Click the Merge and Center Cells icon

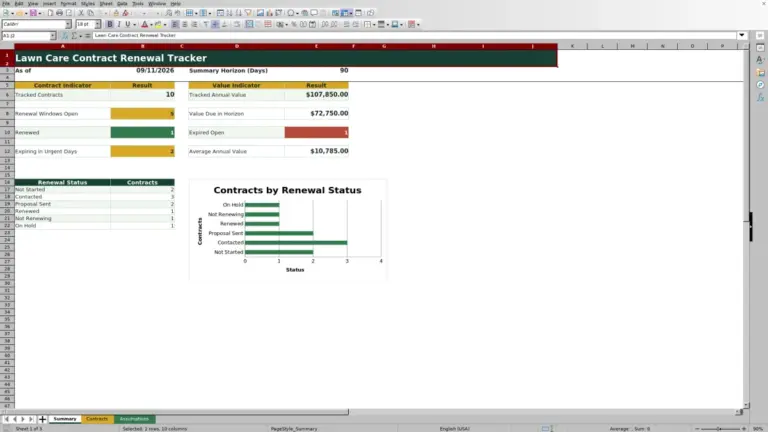(249, 24)
